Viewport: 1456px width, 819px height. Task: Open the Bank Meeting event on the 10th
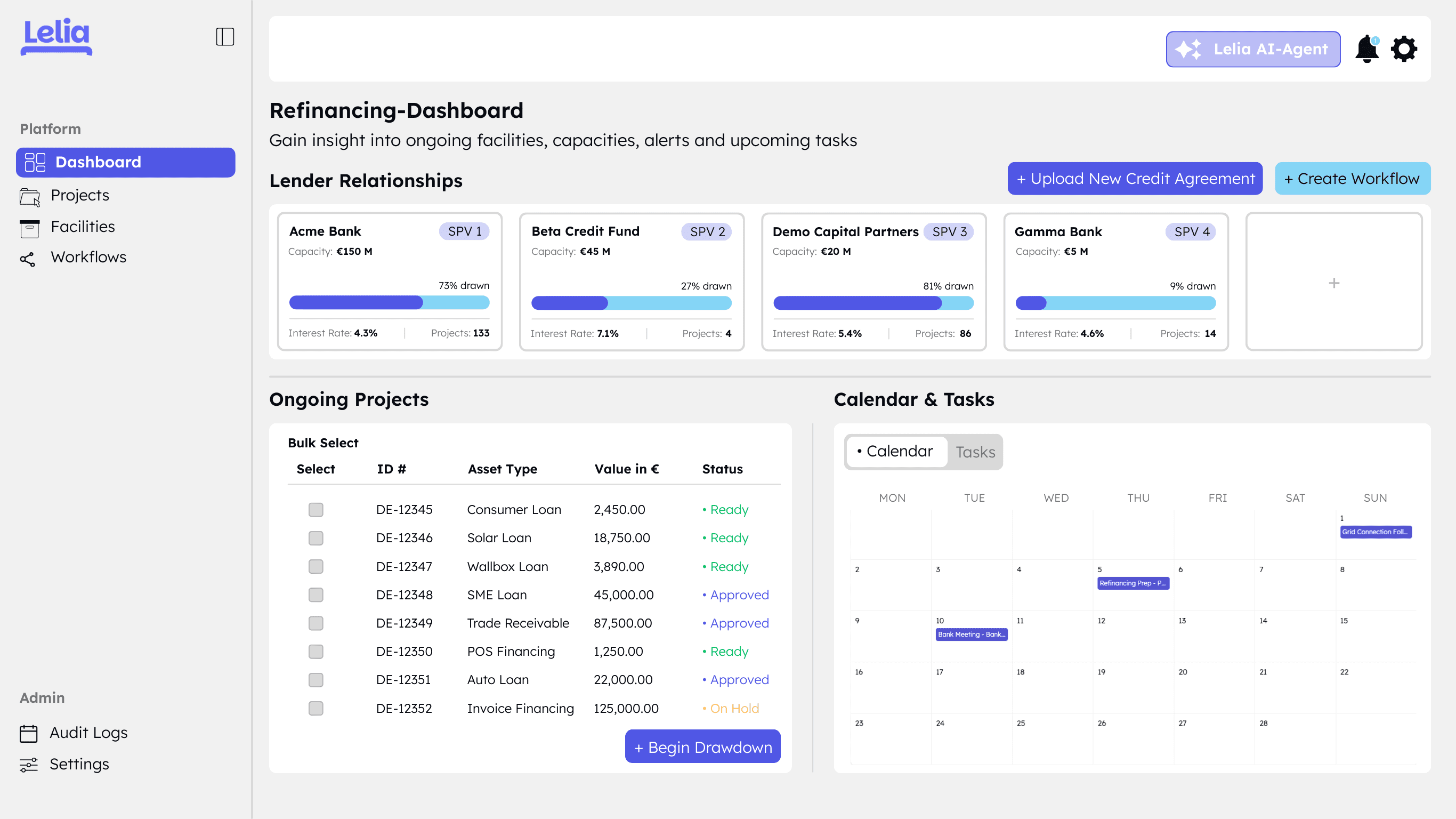click(x=970, y=634)
